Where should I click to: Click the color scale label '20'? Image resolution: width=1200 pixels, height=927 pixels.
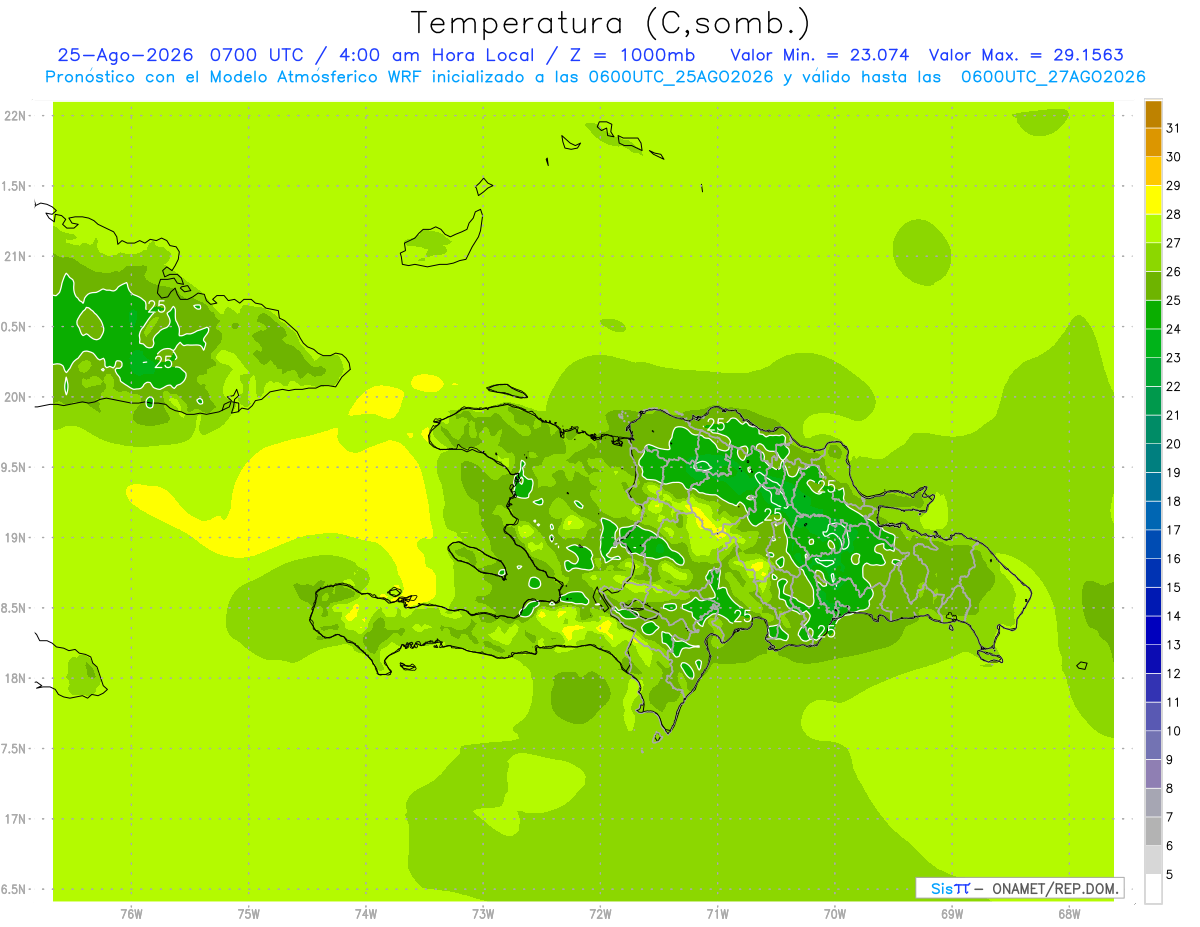click(x=1173, y=444)
